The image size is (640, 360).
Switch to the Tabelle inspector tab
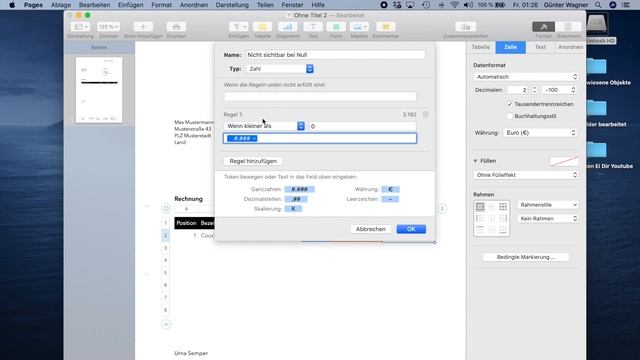coord(480,47)
